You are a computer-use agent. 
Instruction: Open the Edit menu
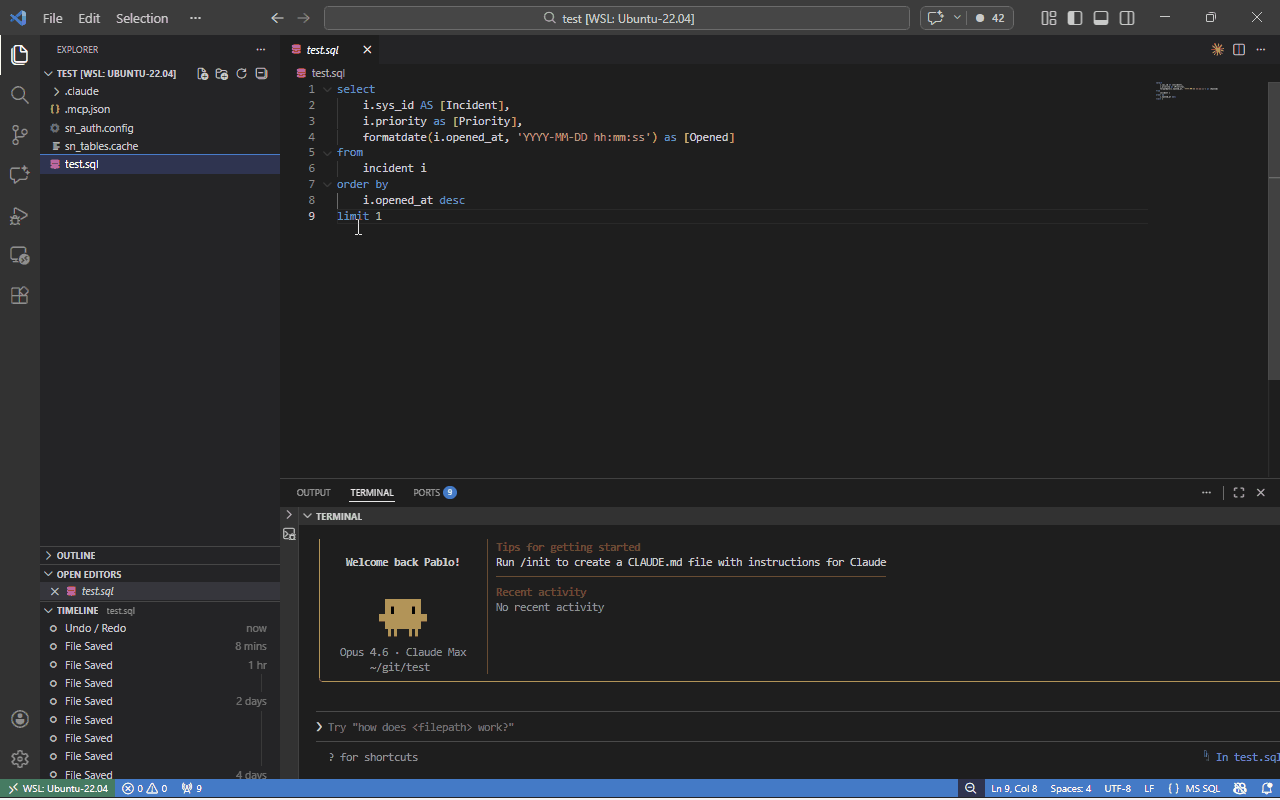point(89,18)
